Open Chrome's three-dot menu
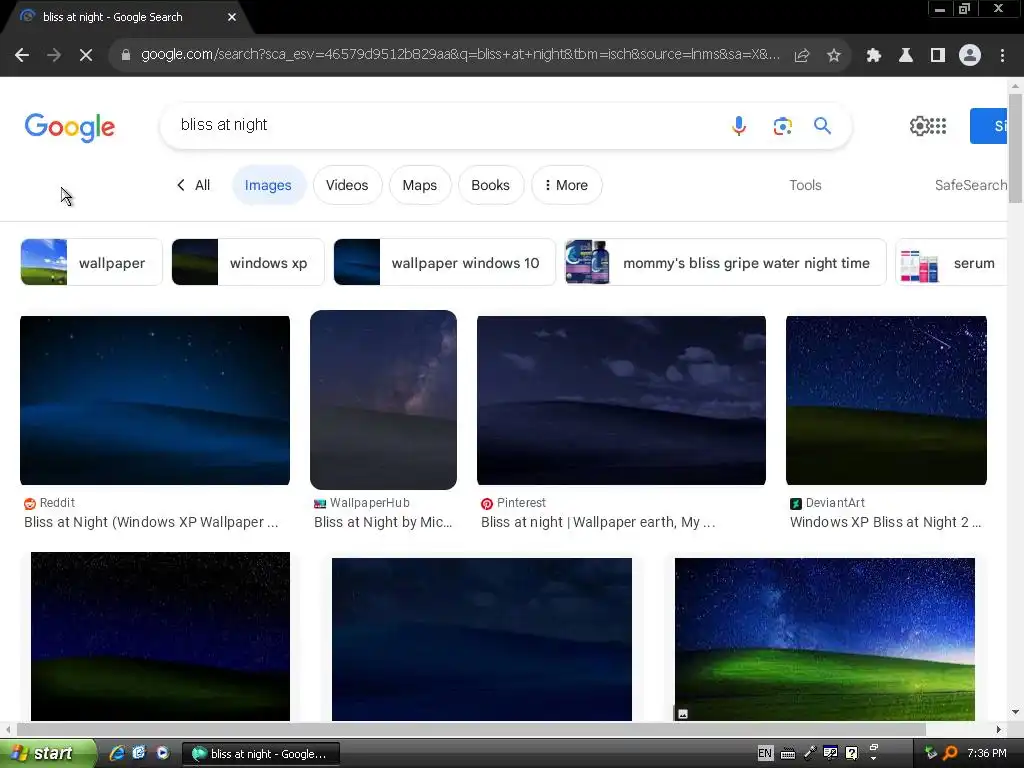This screenshot has height=768, width=1024. 1002,56
